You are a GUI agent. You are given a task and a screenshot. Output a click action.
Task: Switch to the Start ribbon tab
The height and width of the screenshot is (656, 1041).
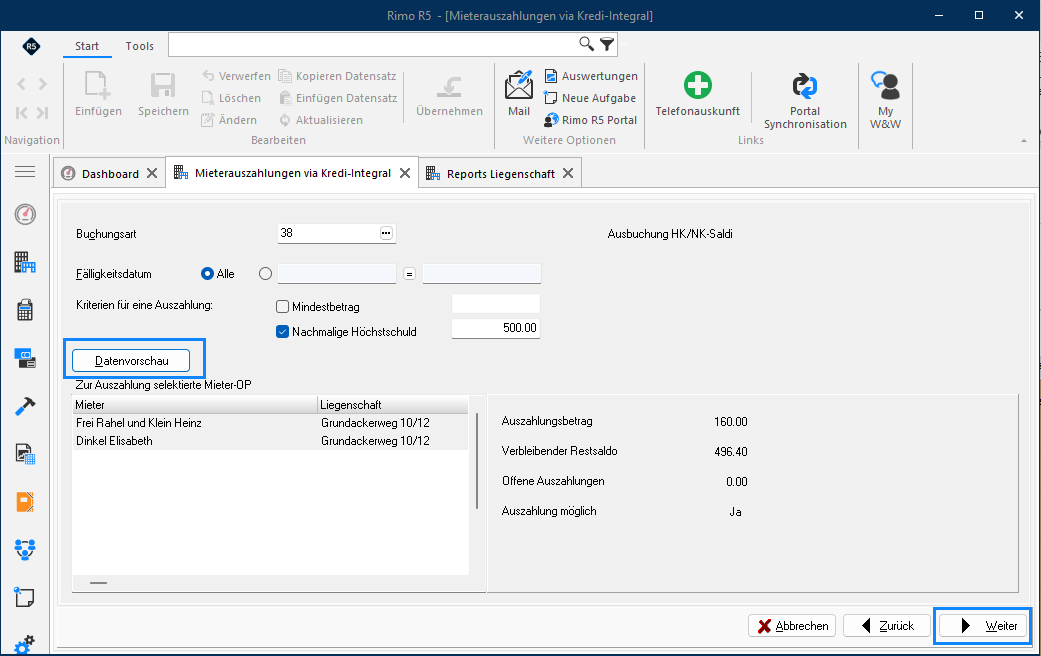tap(87, 46)
